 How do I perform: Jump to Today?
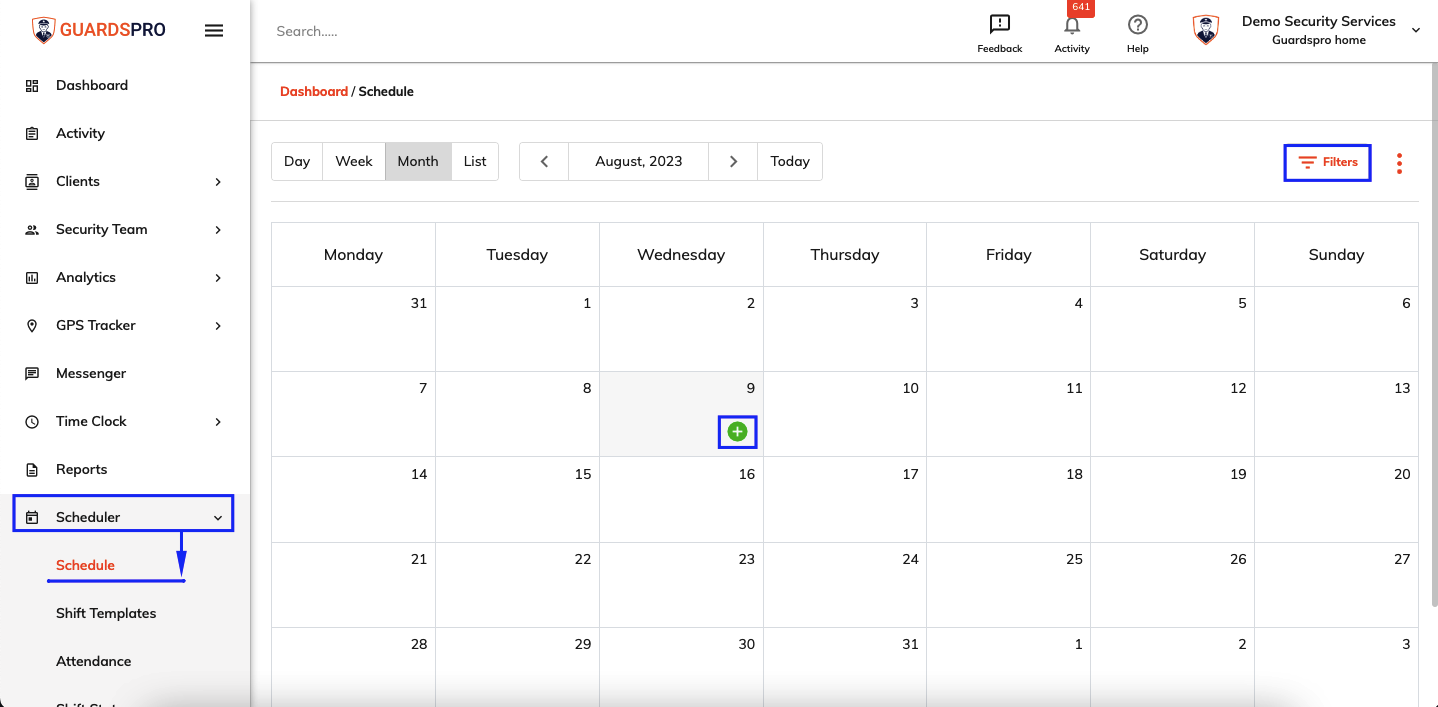(790, 161)
